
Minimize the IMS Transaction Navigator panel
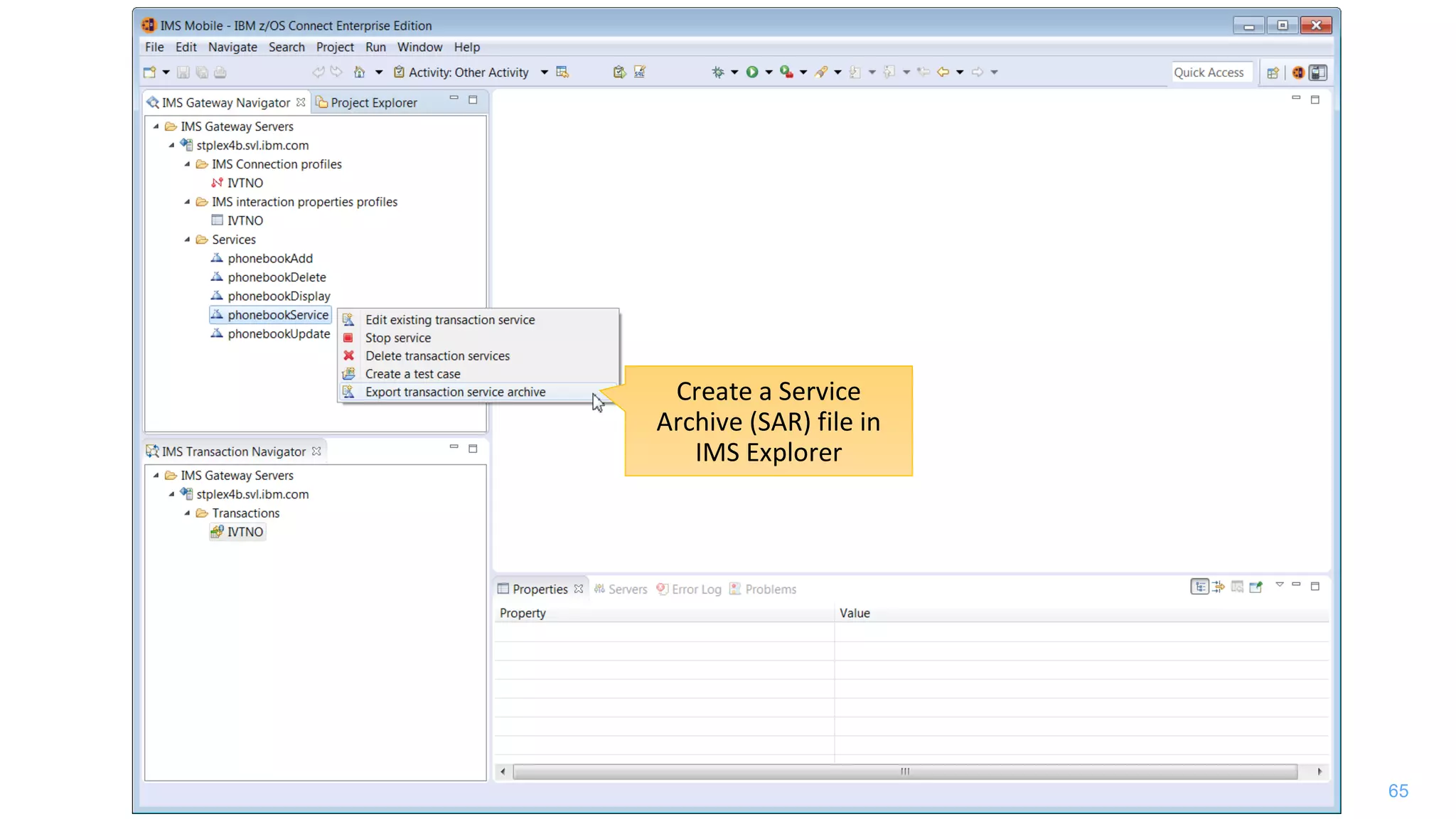[454, 447]
